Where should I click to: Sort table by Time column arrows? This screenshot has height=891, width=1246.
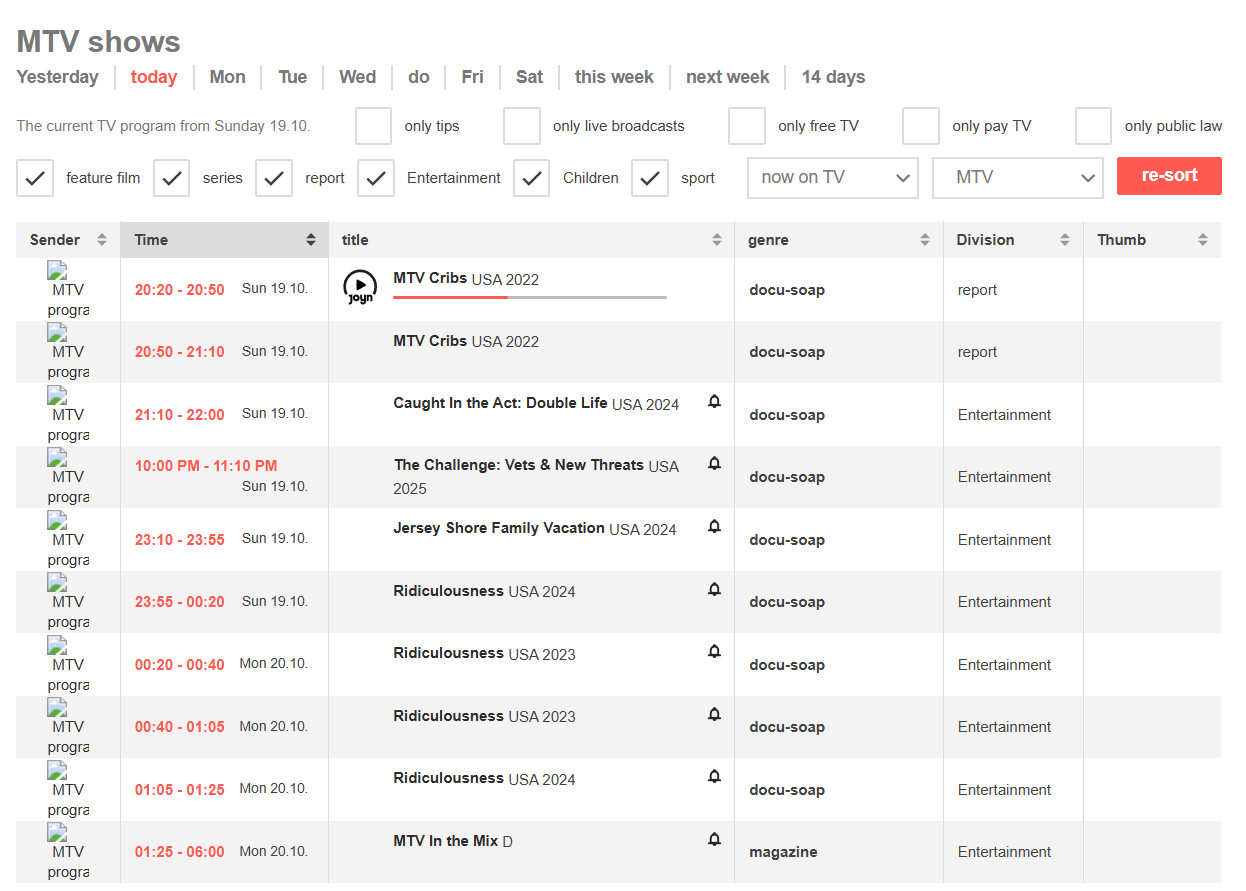point(310,240)
